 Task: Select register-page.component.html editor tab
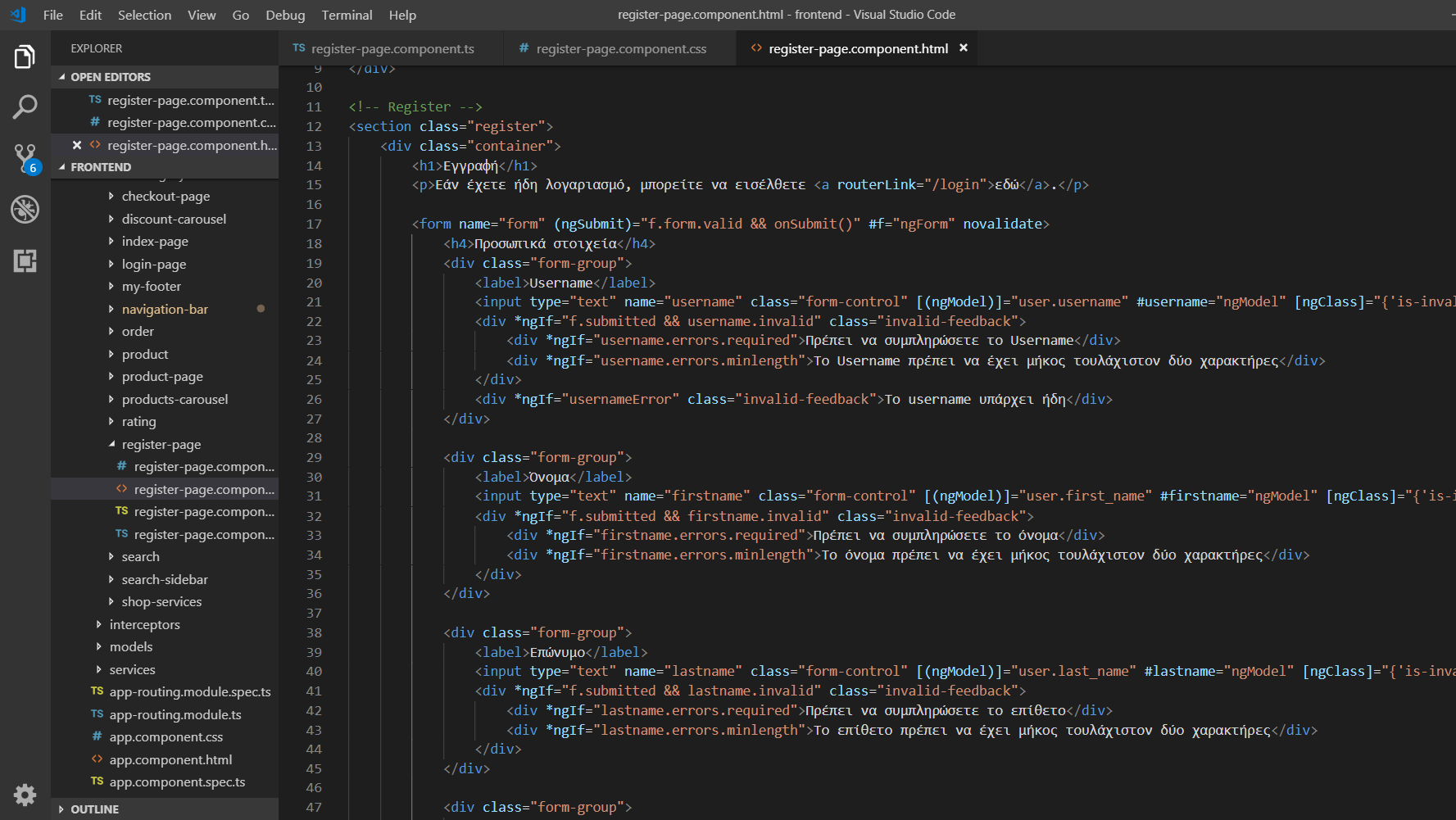(856, 48)
